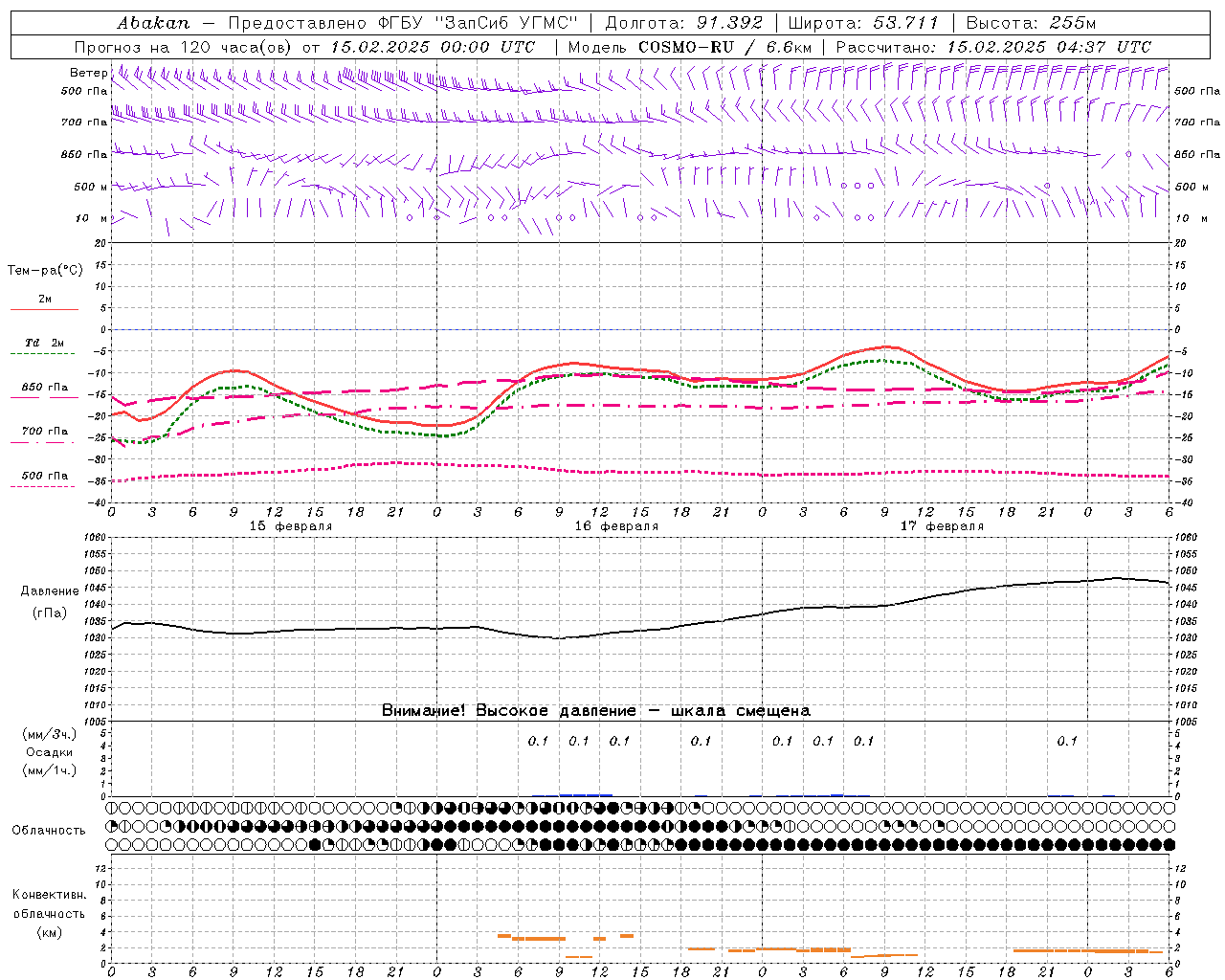Select the 'Широта: 53.711' latitude value

click(x=861, y=23)
